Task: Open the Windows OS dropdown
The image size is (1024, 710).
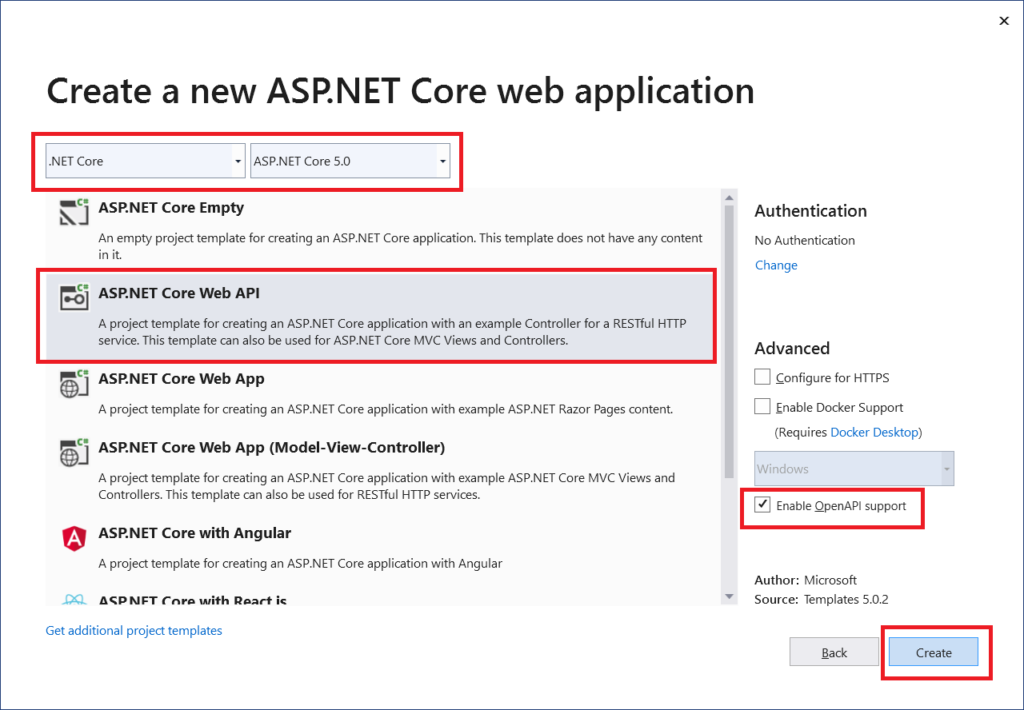Action: click(x=854, y=468)
